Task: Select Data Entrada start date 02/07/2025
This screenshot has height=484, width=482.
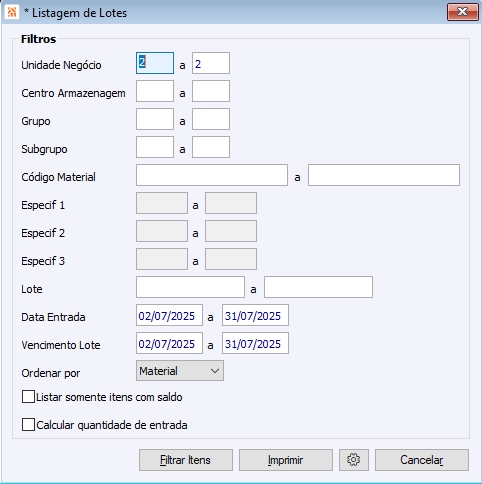Action: coord(169,315)
